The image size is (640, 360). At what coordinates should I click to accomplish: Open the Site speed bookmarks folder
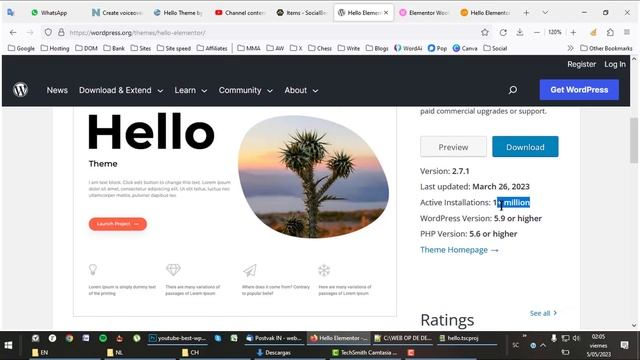point(173,48)
